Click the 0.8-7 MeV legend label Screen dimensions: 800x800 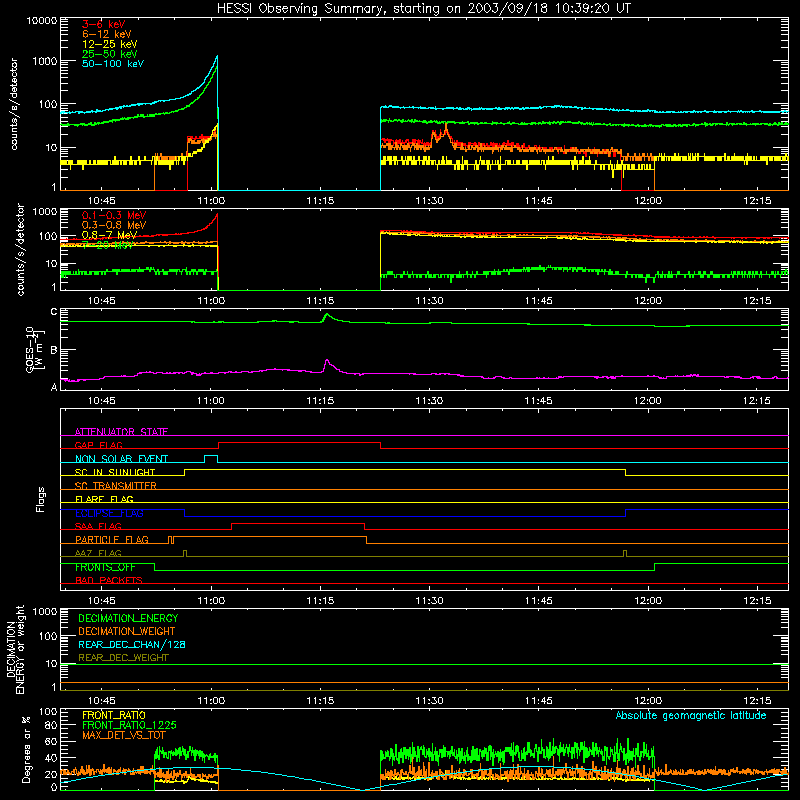pyautogui.click(x=110, y=235)
